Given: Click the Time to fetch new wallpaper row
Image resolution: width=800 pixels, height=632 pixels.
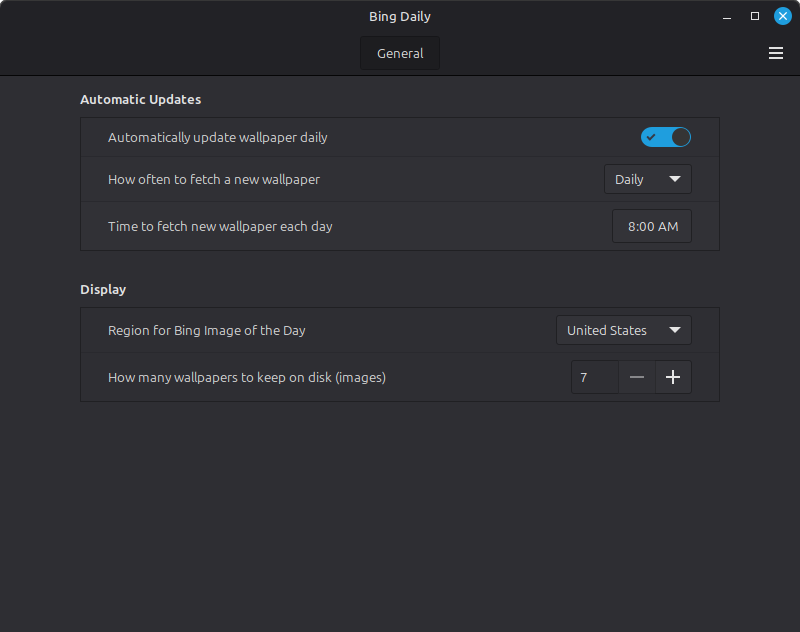Looking at the screenshot, I should (x=400, y=226).
